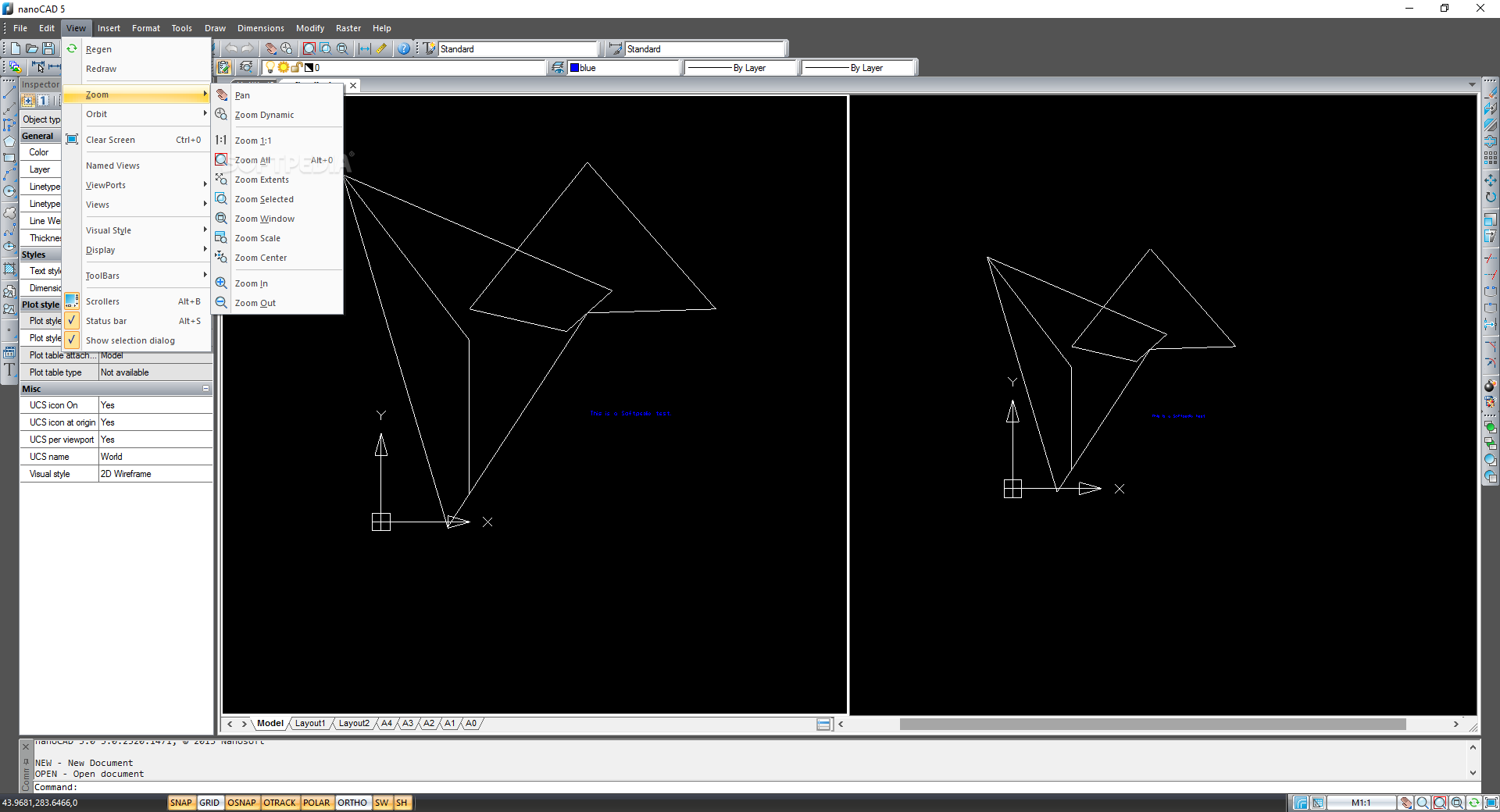Click the blue Help question mark icon
1500x812 pixels.
(x=404, y=48)
